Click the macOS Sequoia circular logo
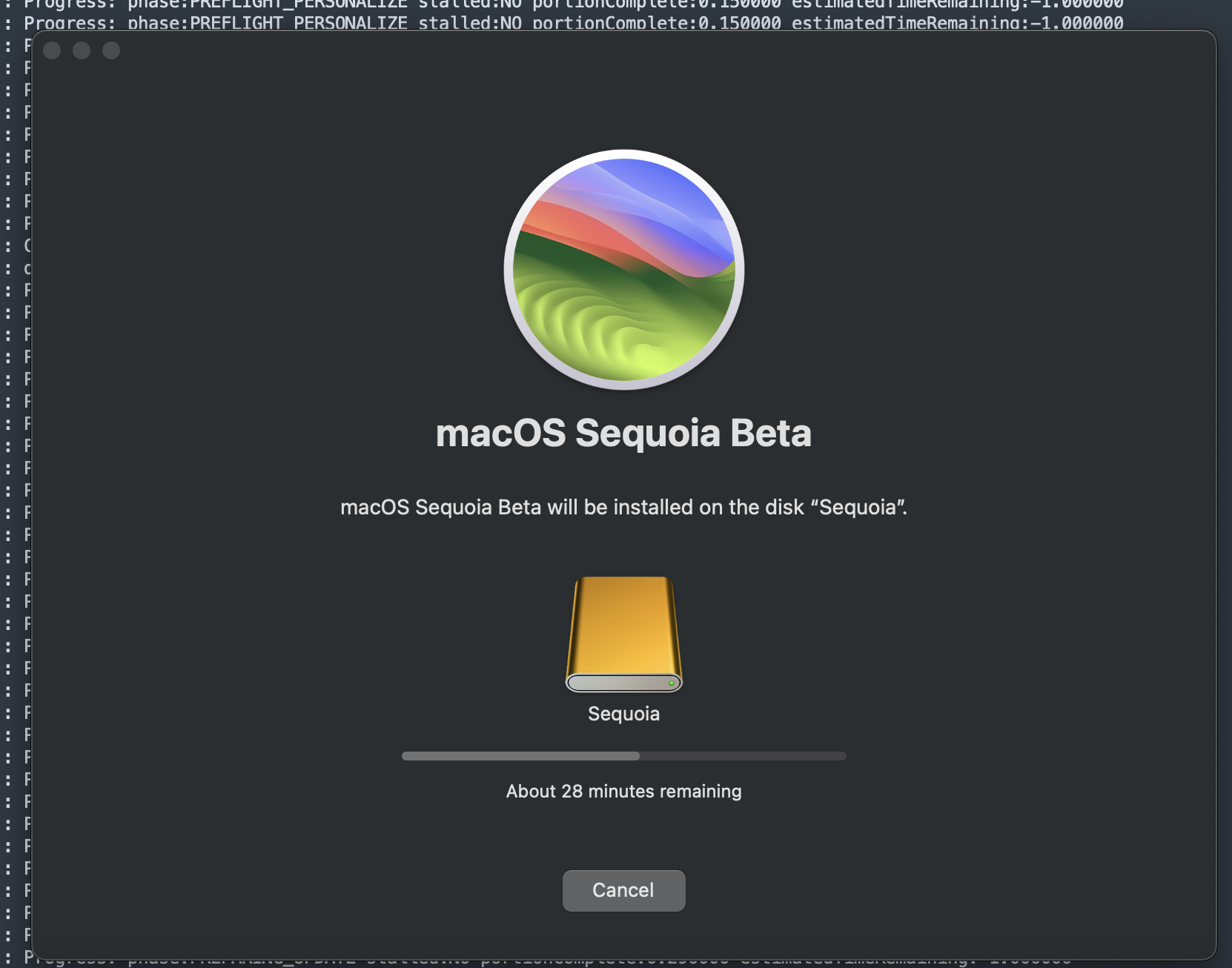Viewport: 1232px width, 968px height. click(624, 270)
